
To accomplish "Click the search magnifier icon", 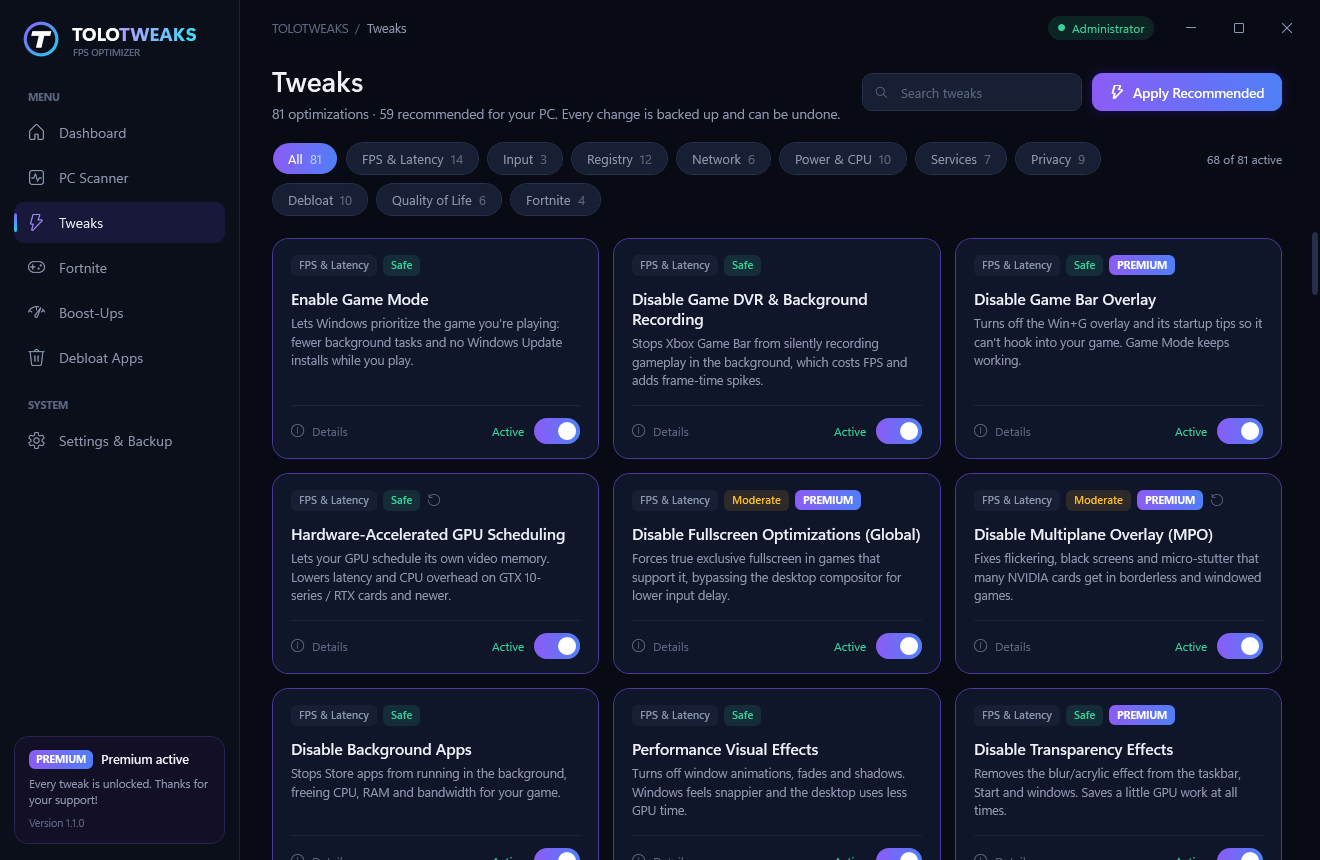I will coord(882,93).
